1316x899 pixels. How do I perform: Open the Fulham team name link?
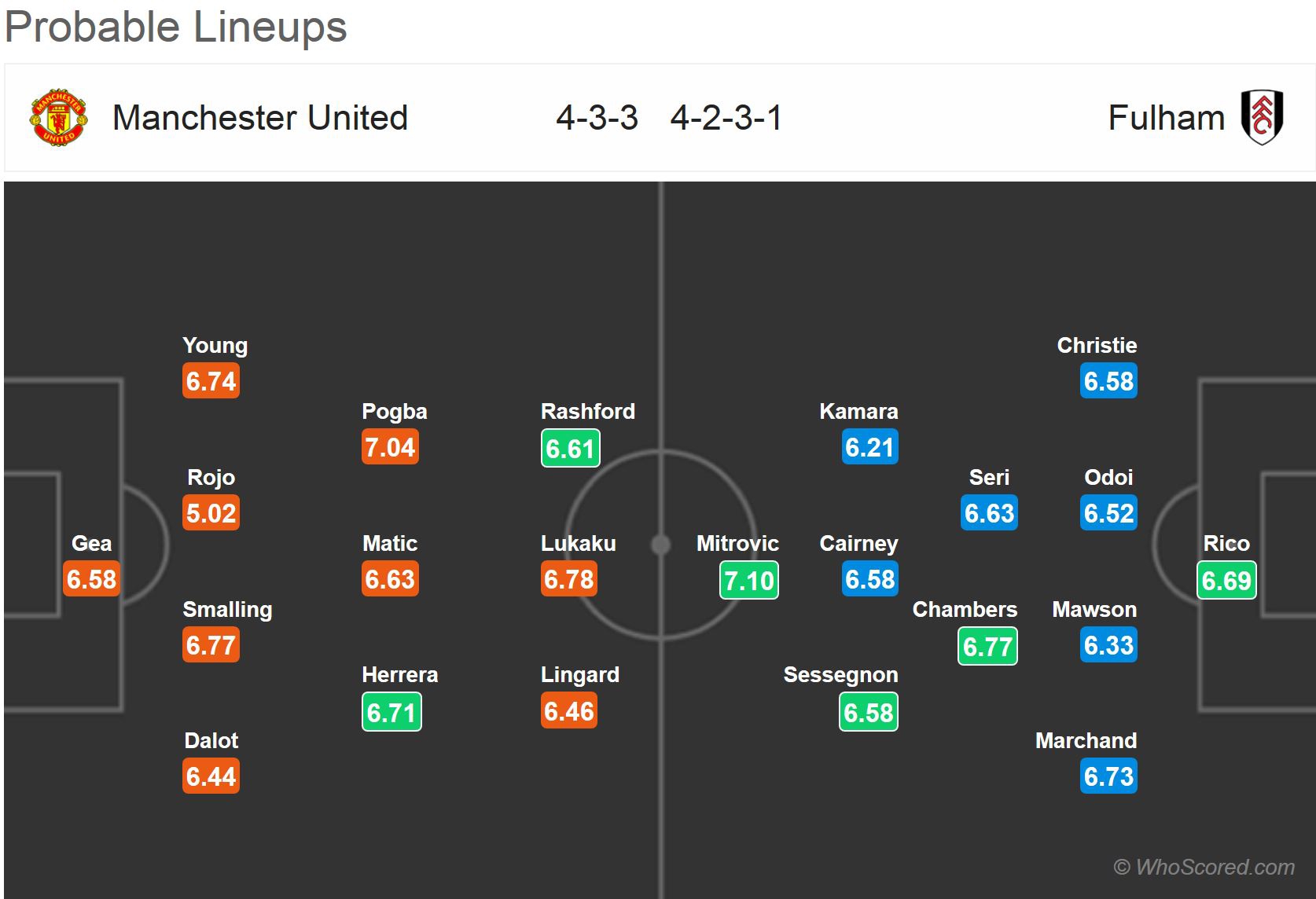click(x=1166, y=118)
